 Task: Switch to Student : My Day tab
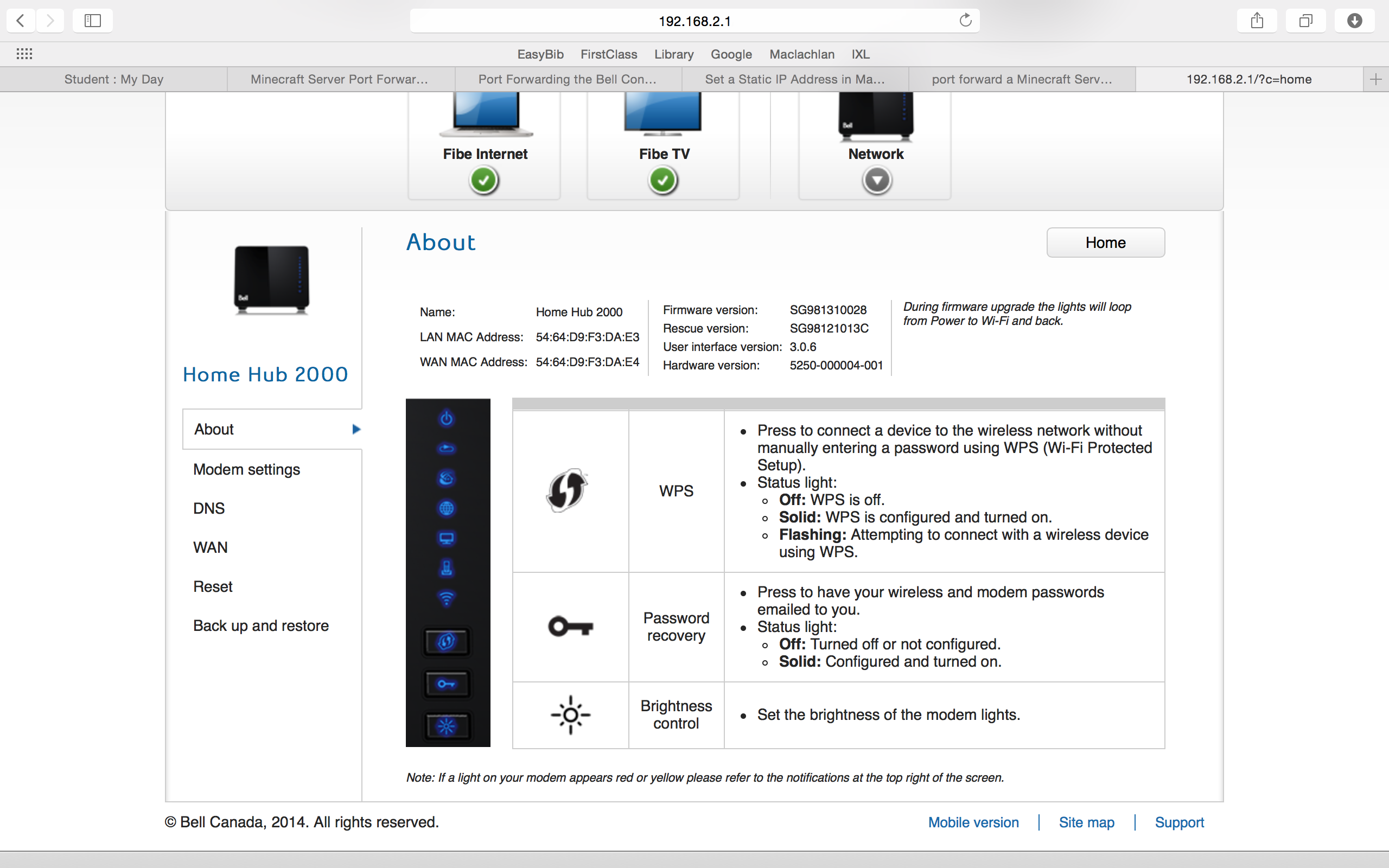pos(113,79)
